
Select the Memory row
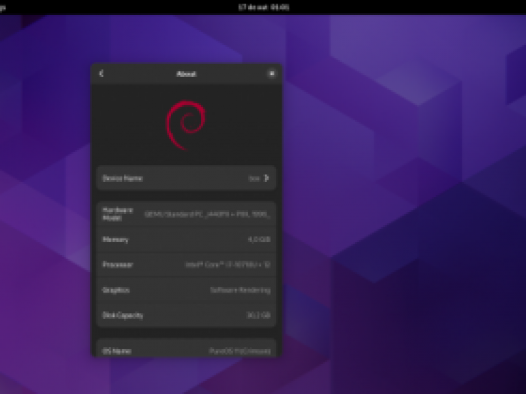(x=186, y=239)
